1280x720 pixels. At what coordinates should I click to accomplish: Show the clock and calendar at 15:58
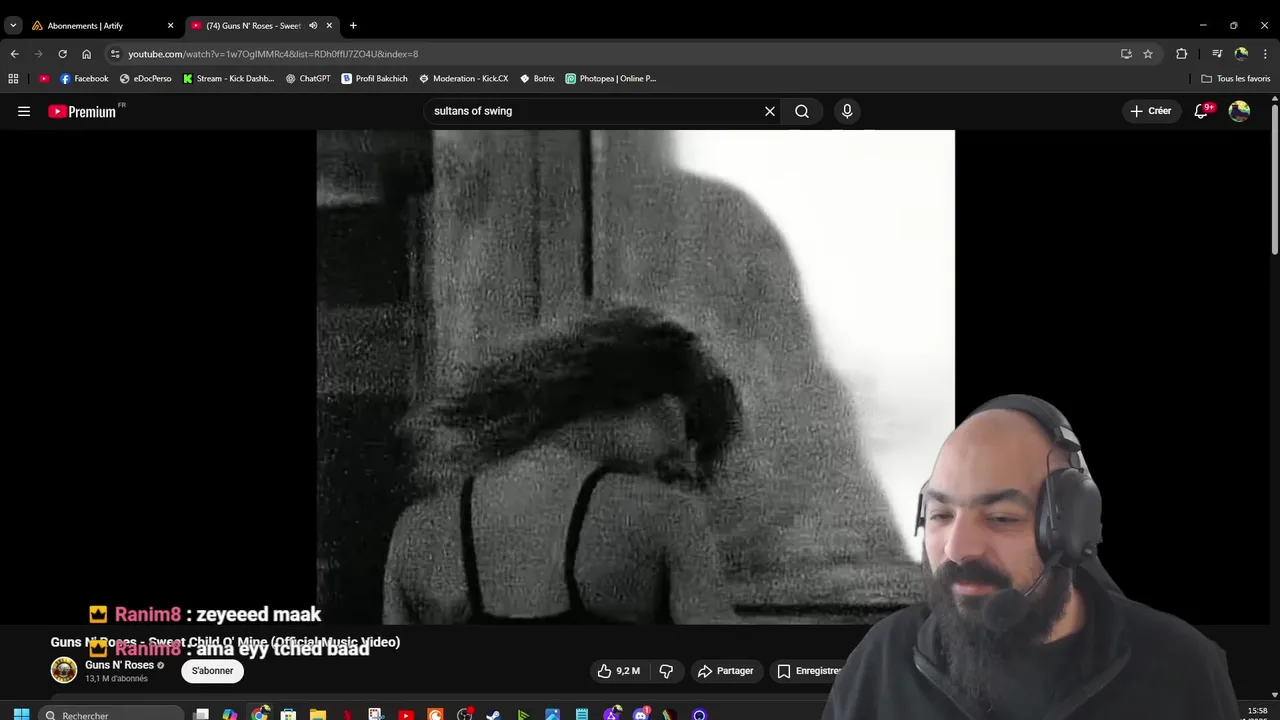click(1257, 713)
